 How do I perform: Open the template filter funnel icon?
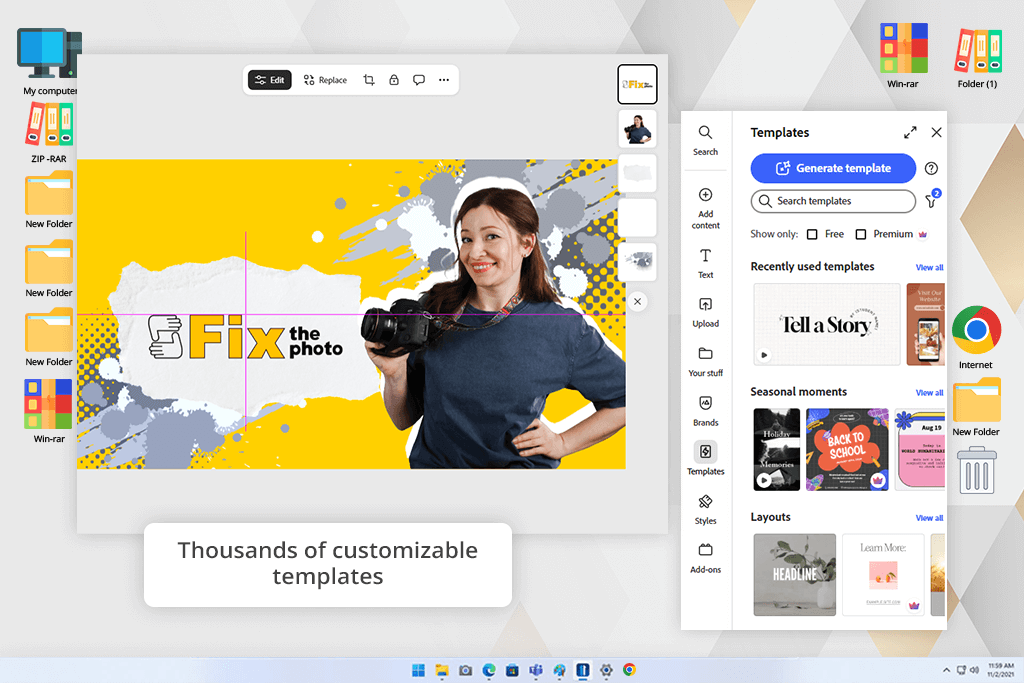pyautogui.click(x=932, y=200)
